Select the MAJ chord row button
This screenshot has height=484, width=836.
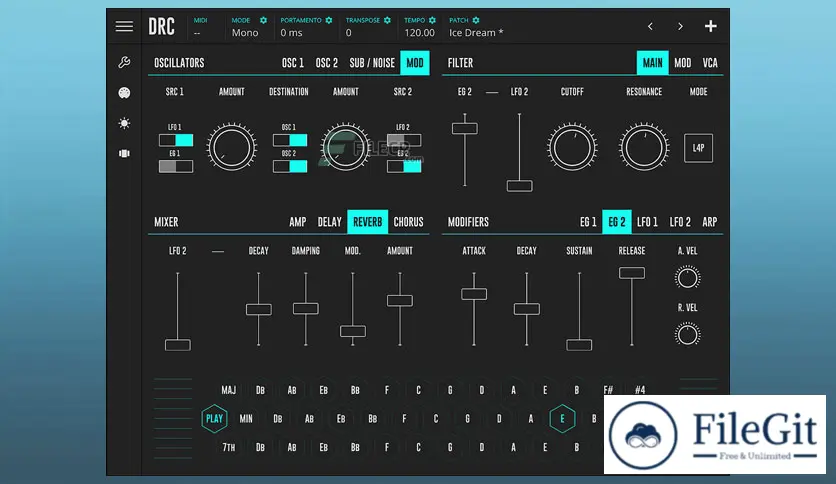coord(229,390)
